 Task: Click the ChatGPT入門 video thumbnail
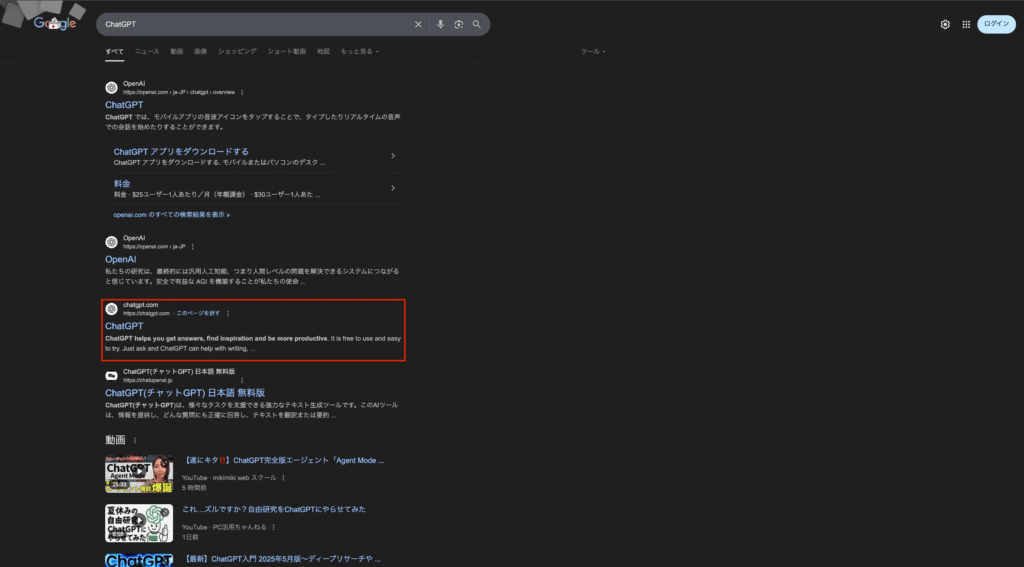coord(139,560)
